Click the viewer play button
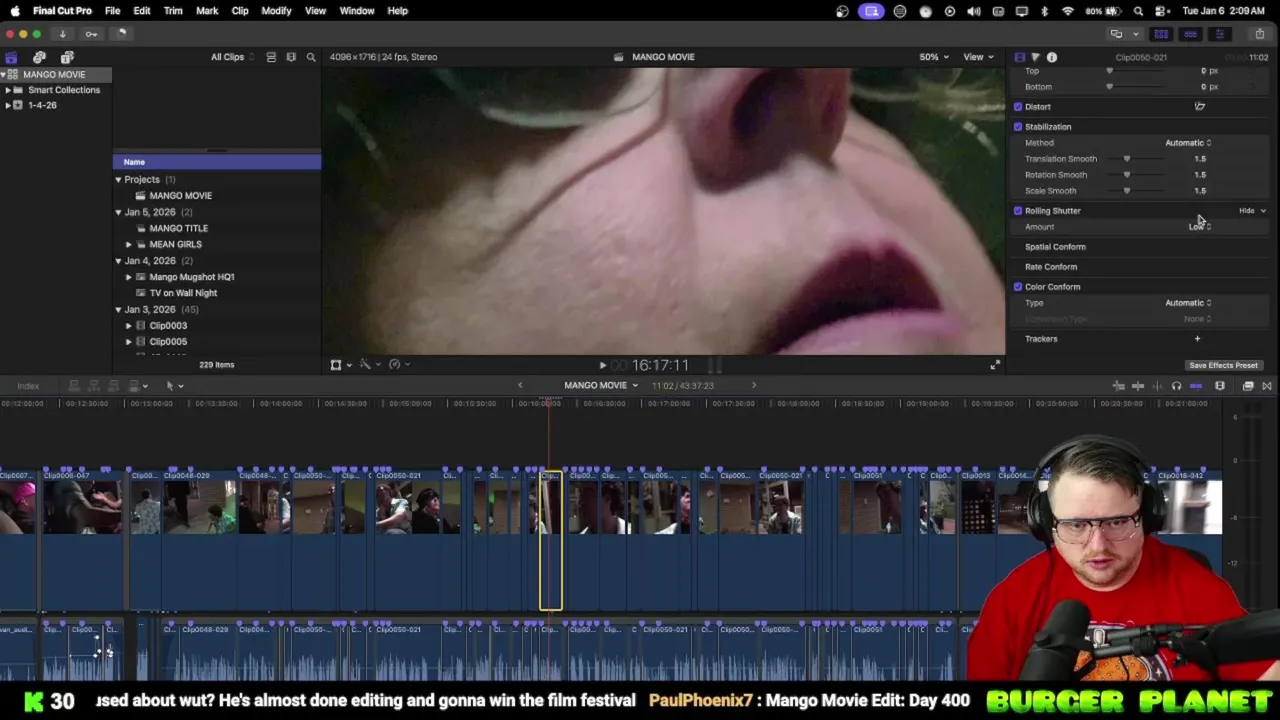This screenshot has height=720, width=1280. (602, 366)
